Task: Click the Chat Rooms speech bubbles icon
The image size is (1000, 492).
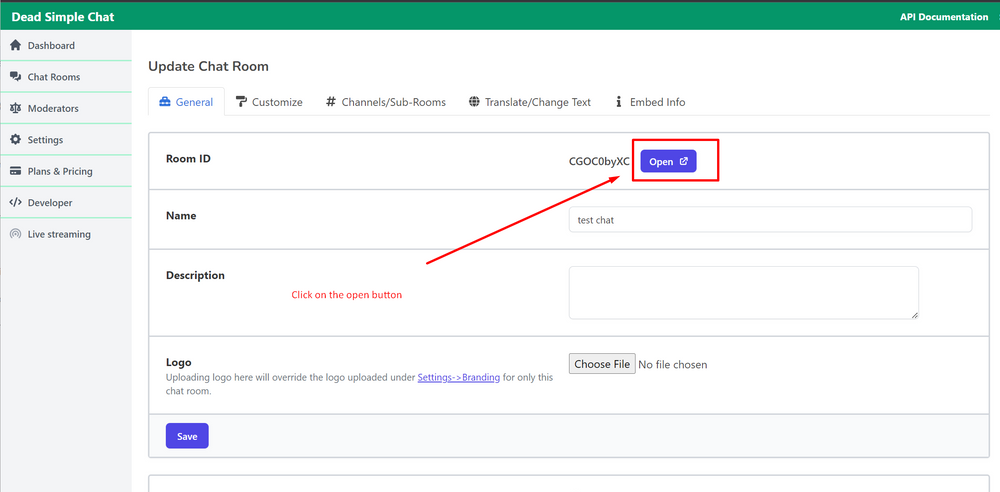Action: [15, 77]
